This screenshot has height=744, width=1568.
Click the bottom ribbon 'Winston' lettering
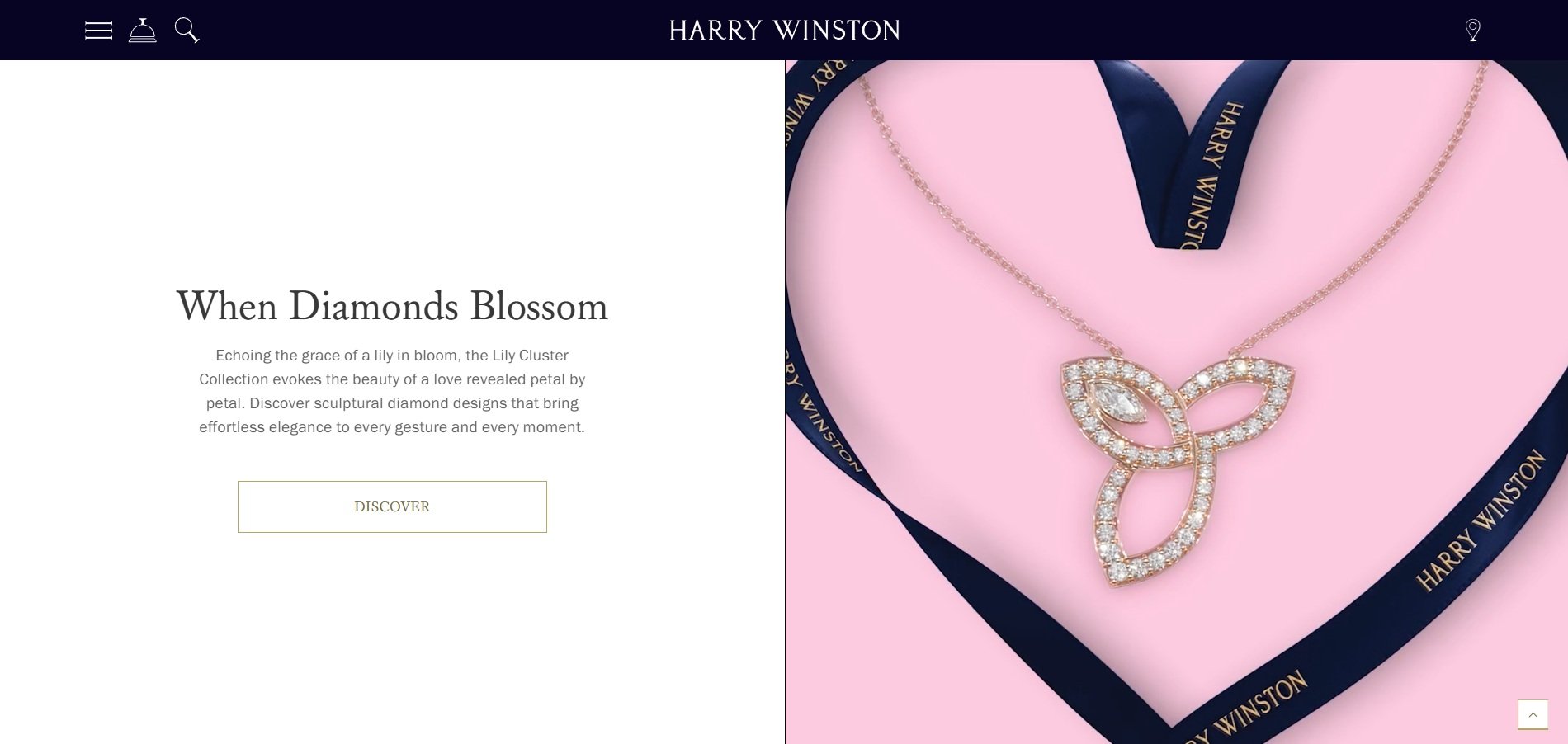click(x=1260, y=704)
